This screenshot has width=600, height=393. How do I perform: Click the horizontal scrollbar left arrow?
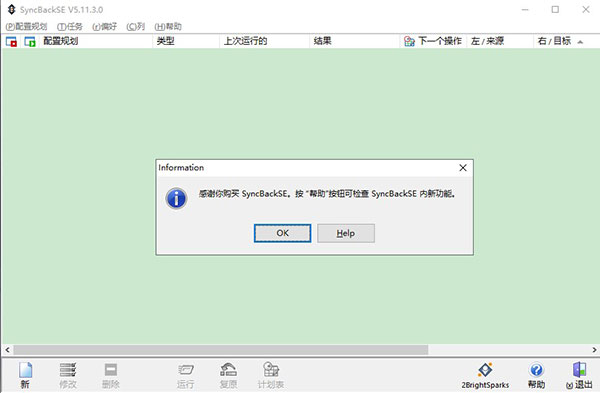point(7,350)
